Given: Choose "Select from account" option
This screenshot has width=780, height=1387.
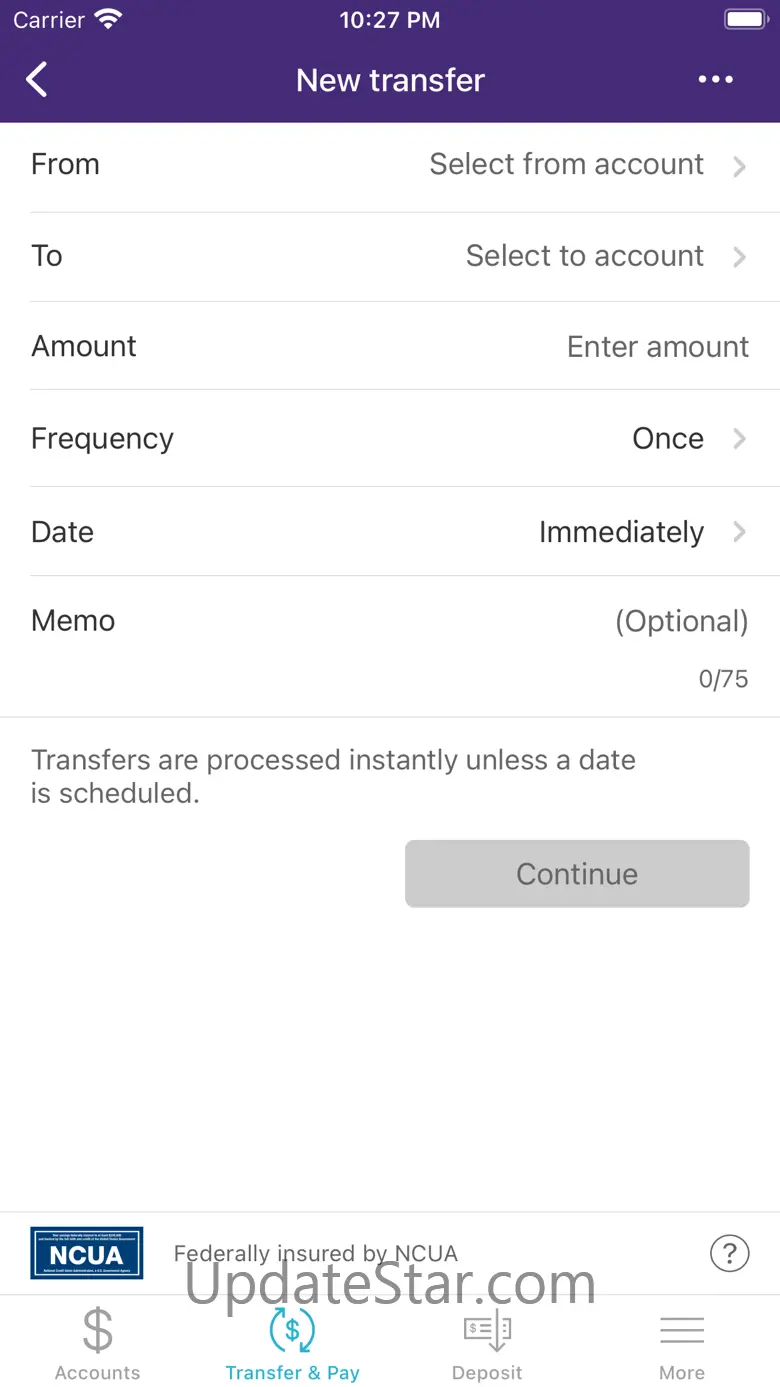Looking at the screenshot, I should pyautogui.click(x=566, y=164).
